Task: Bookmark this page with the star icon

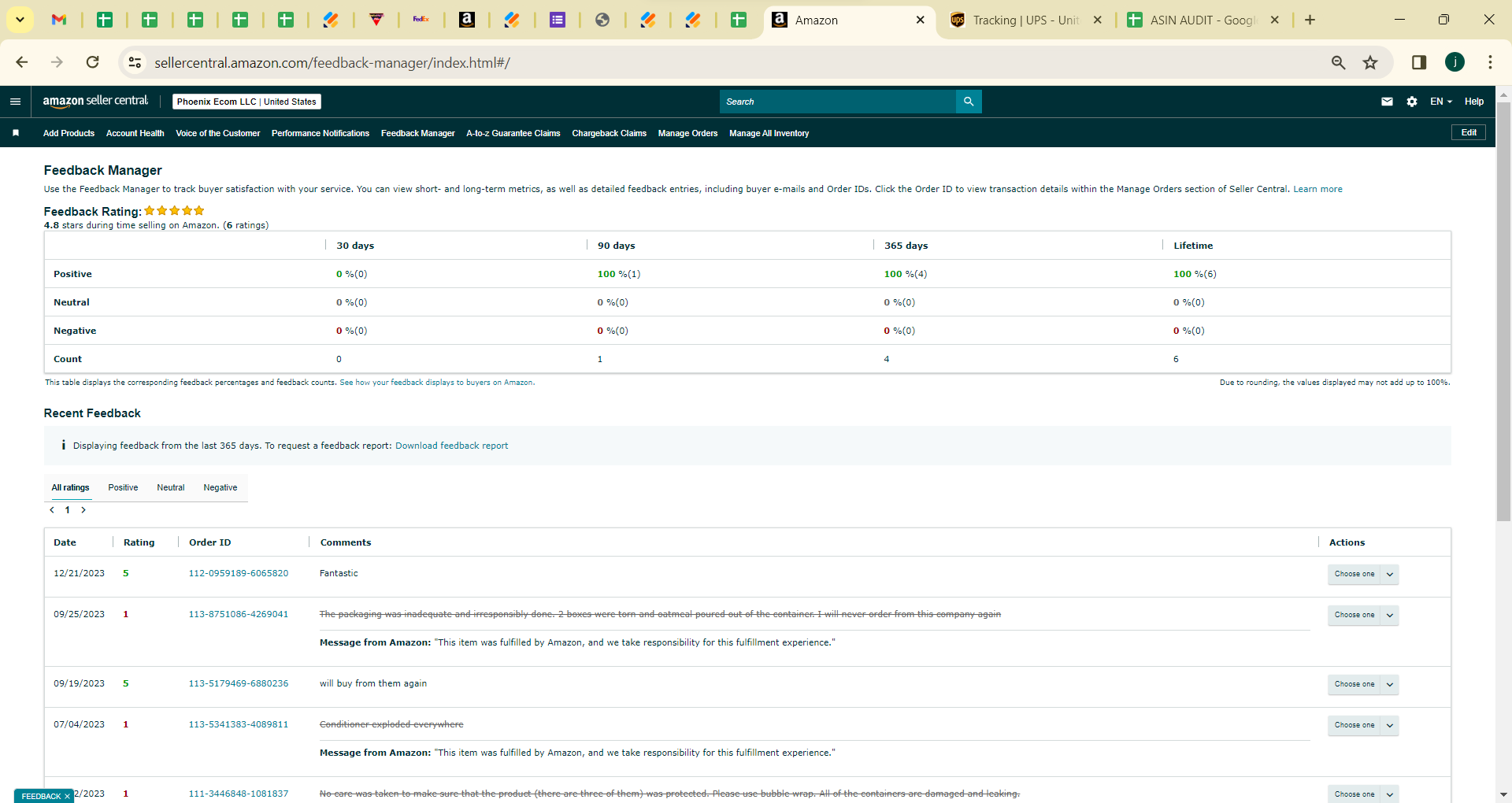Action: pos(1370,62)
